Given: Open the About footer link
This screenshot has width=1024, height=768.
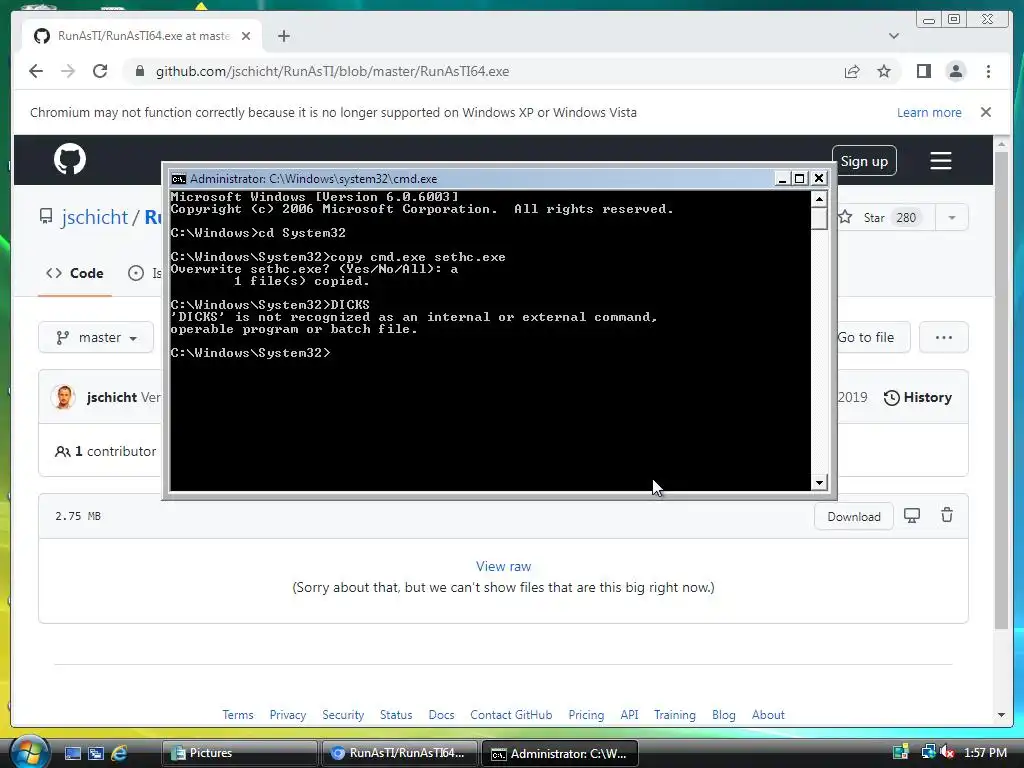Looking at the screenshot, I should coord(768,714).
